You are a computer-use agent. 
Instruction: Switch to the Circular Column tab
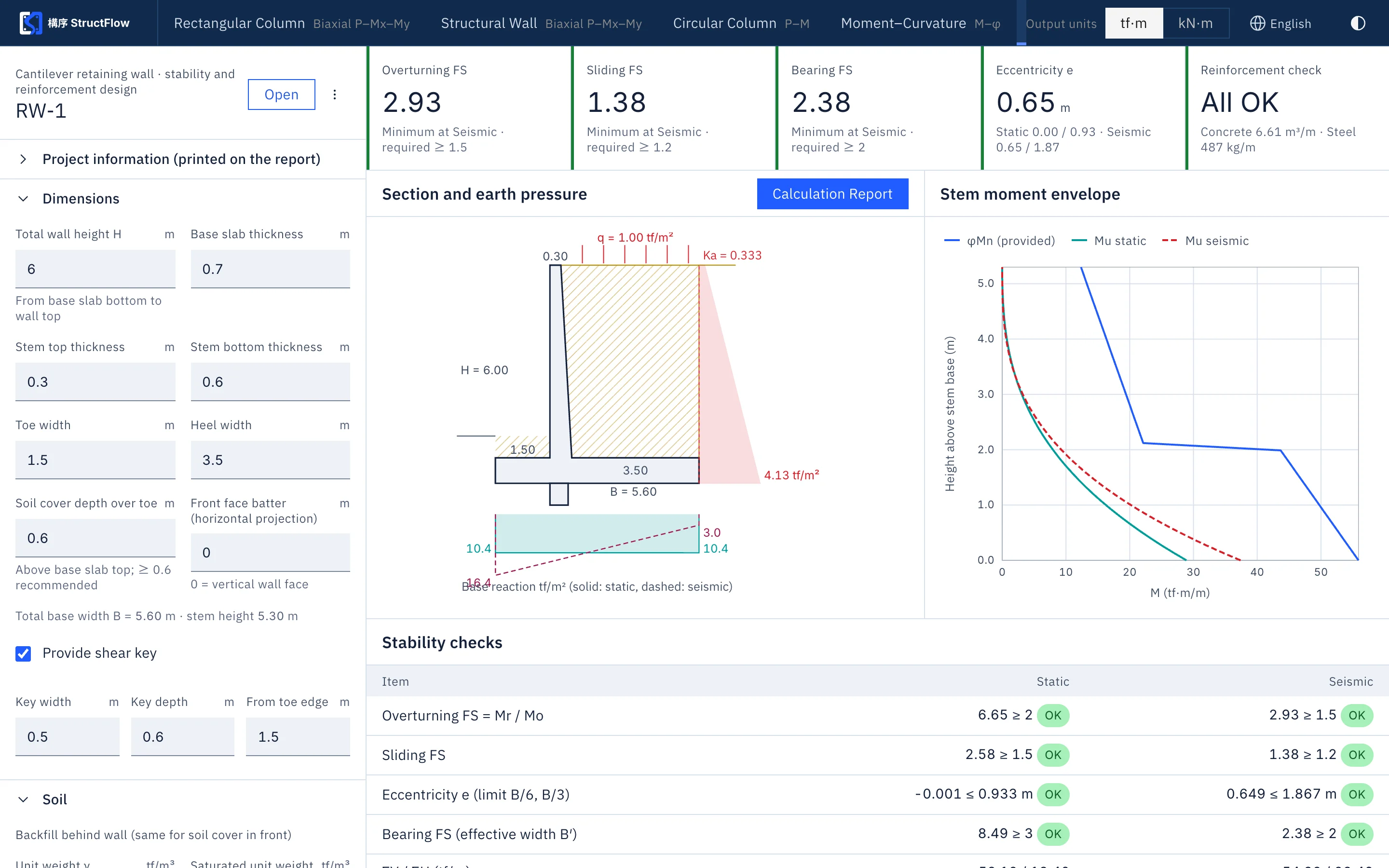click(x=741, y=23)
